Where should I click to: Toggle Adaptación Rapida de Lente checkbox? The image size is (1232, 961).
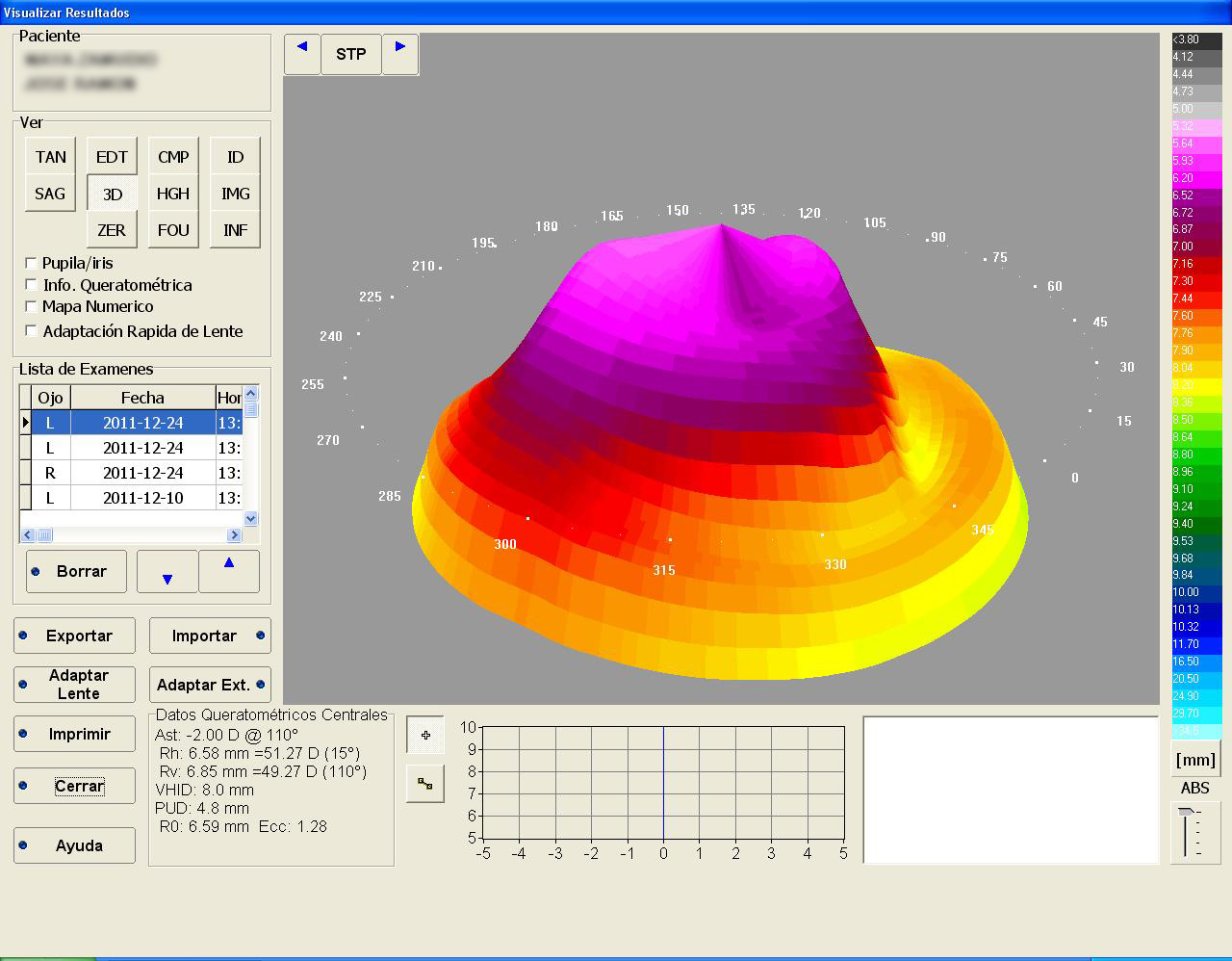32,331
